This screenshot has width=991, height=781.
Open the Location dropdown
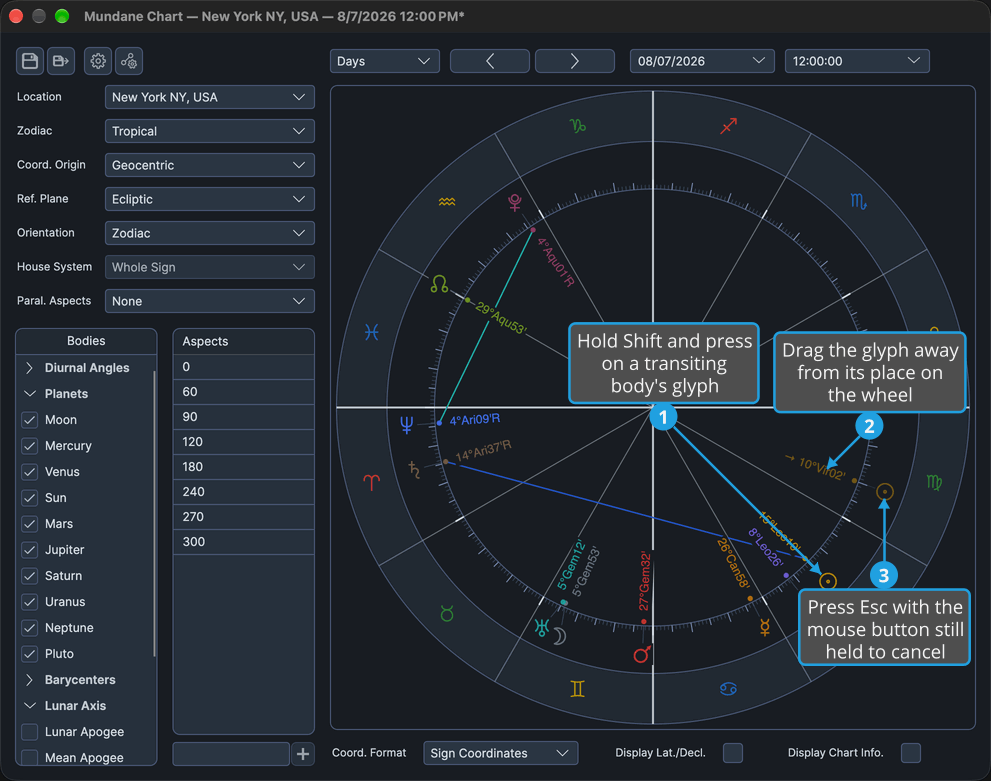(x=209, y=97)
